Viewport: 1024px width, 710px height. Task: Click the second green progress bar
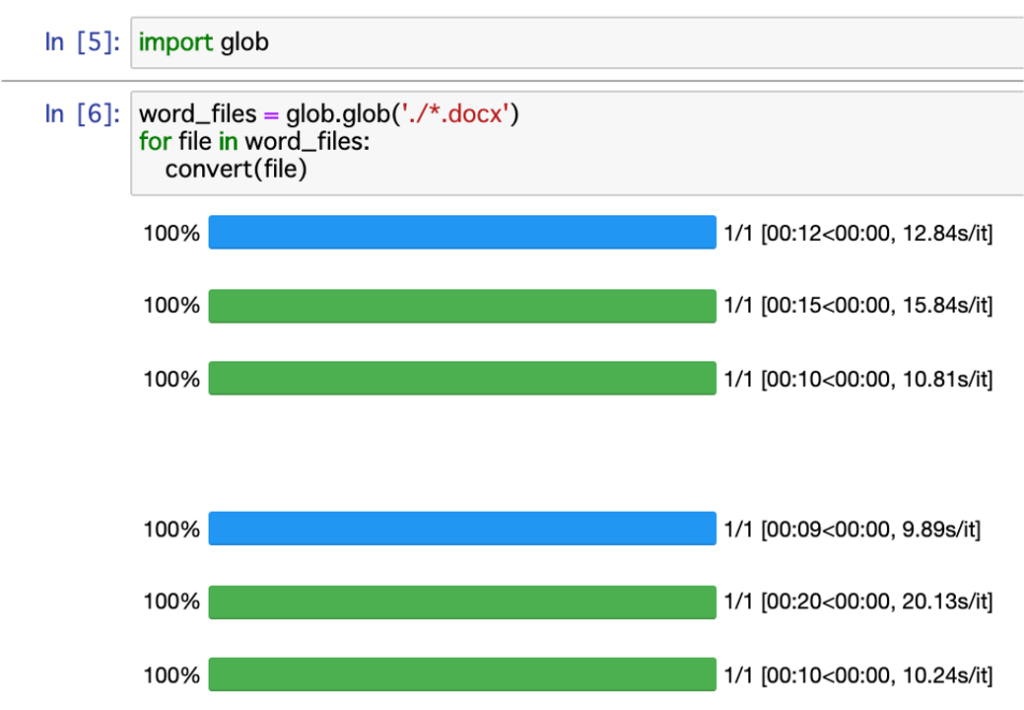click(461, 305)
